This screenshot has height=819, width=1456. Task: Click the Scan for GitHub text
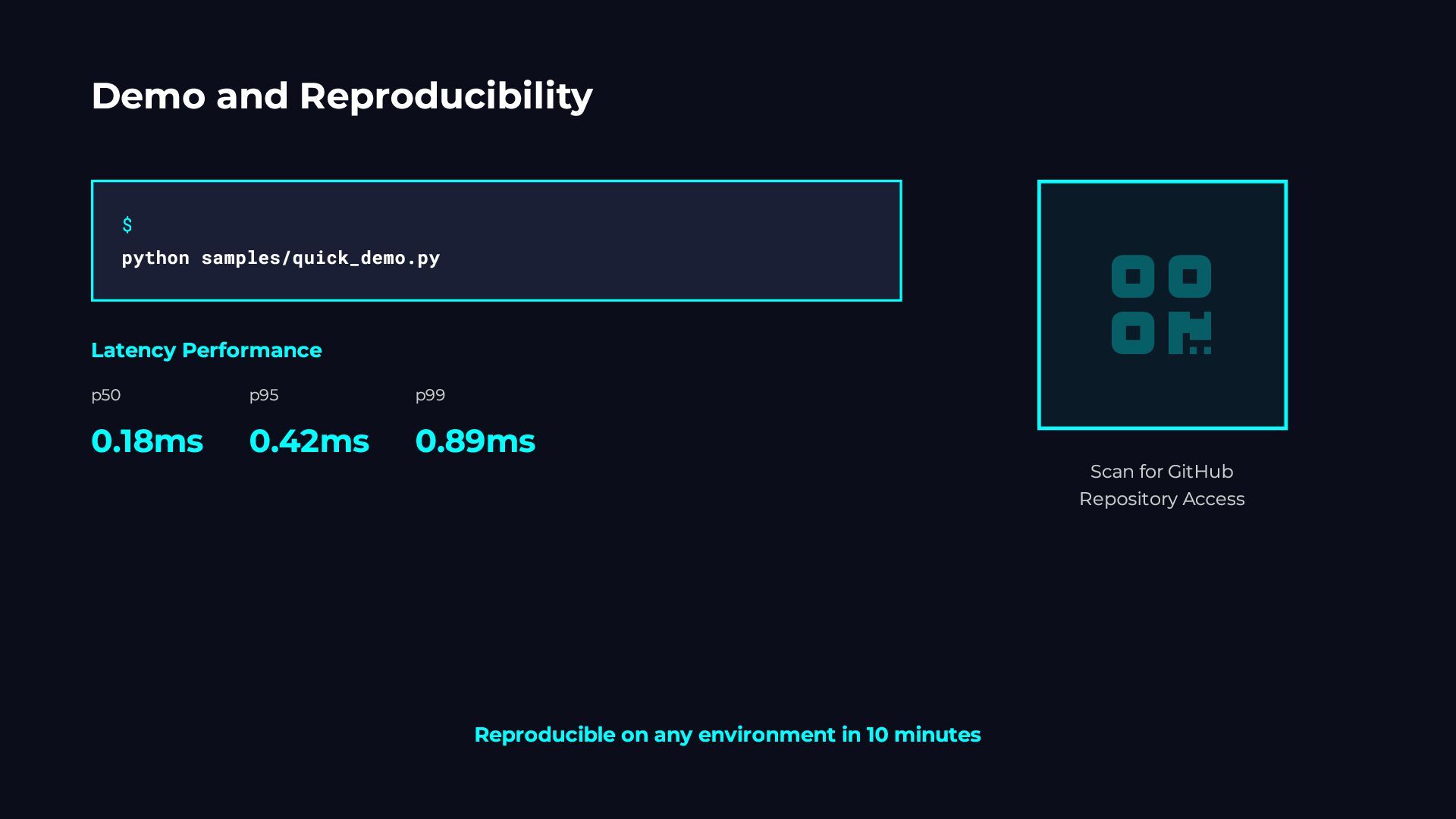point(1162,472)
